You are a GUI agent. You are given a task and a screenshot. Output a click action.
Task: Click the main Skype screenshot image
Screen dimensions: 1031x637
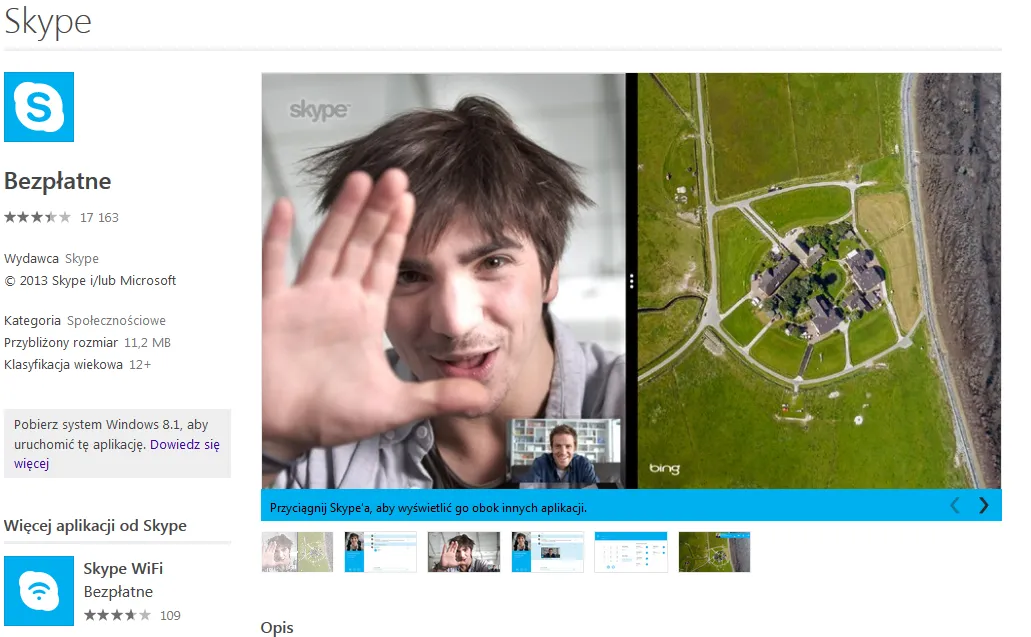(631, 281)
